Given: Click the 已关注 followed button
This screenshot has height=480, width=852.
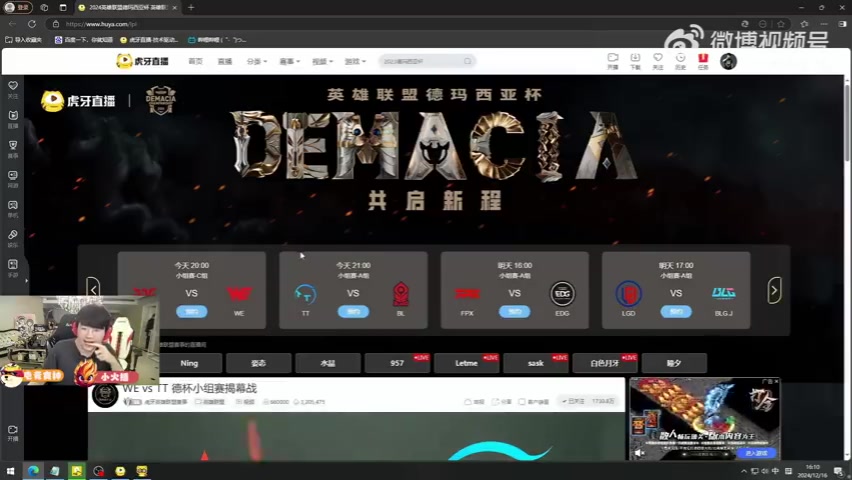Looking at the screenshot, I should coord(573,401).
